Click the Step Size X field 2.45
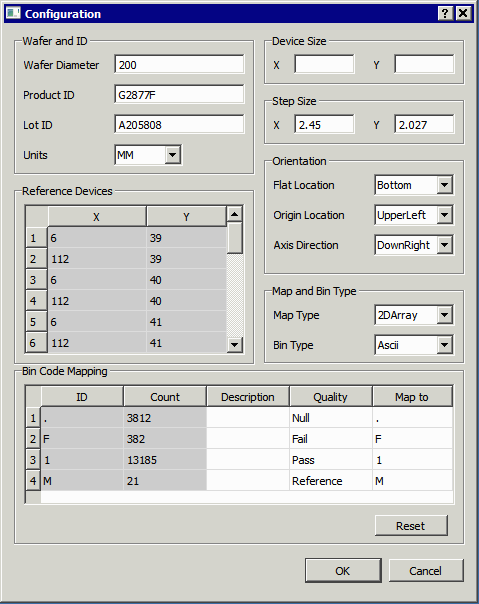The width and height of the screenshot is (479, 604). (324, 124)
